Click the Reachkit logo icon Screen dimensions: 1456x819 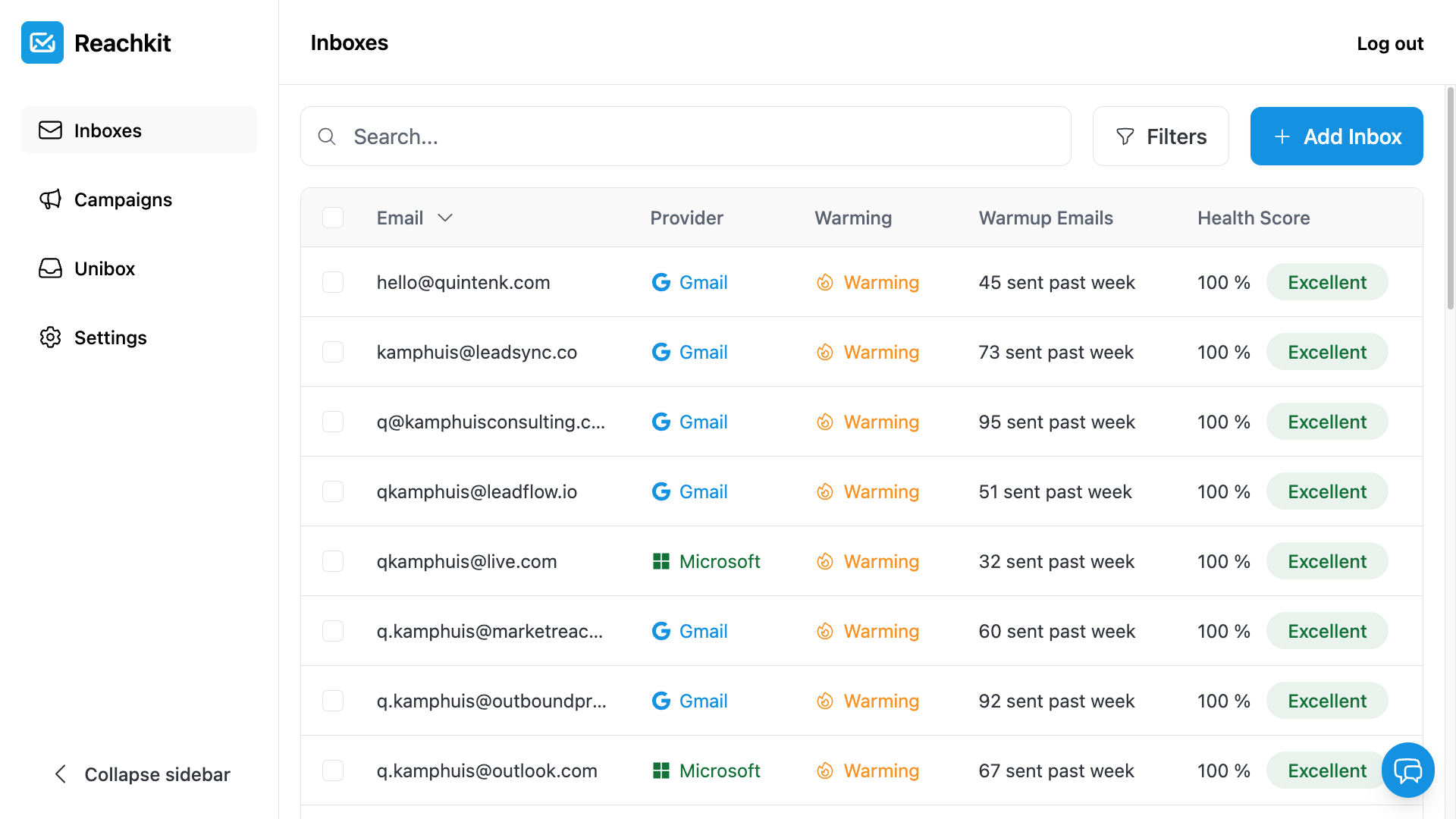[x=42, y=42]
